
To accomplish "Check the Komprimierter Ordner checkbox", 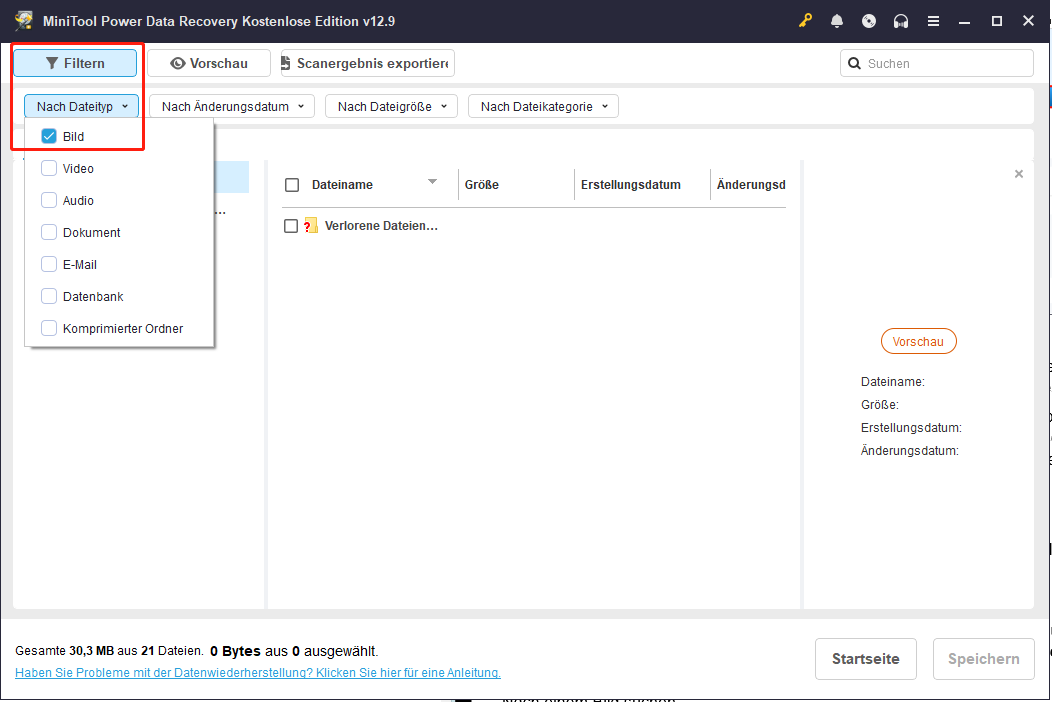I will tap(49, 328).
